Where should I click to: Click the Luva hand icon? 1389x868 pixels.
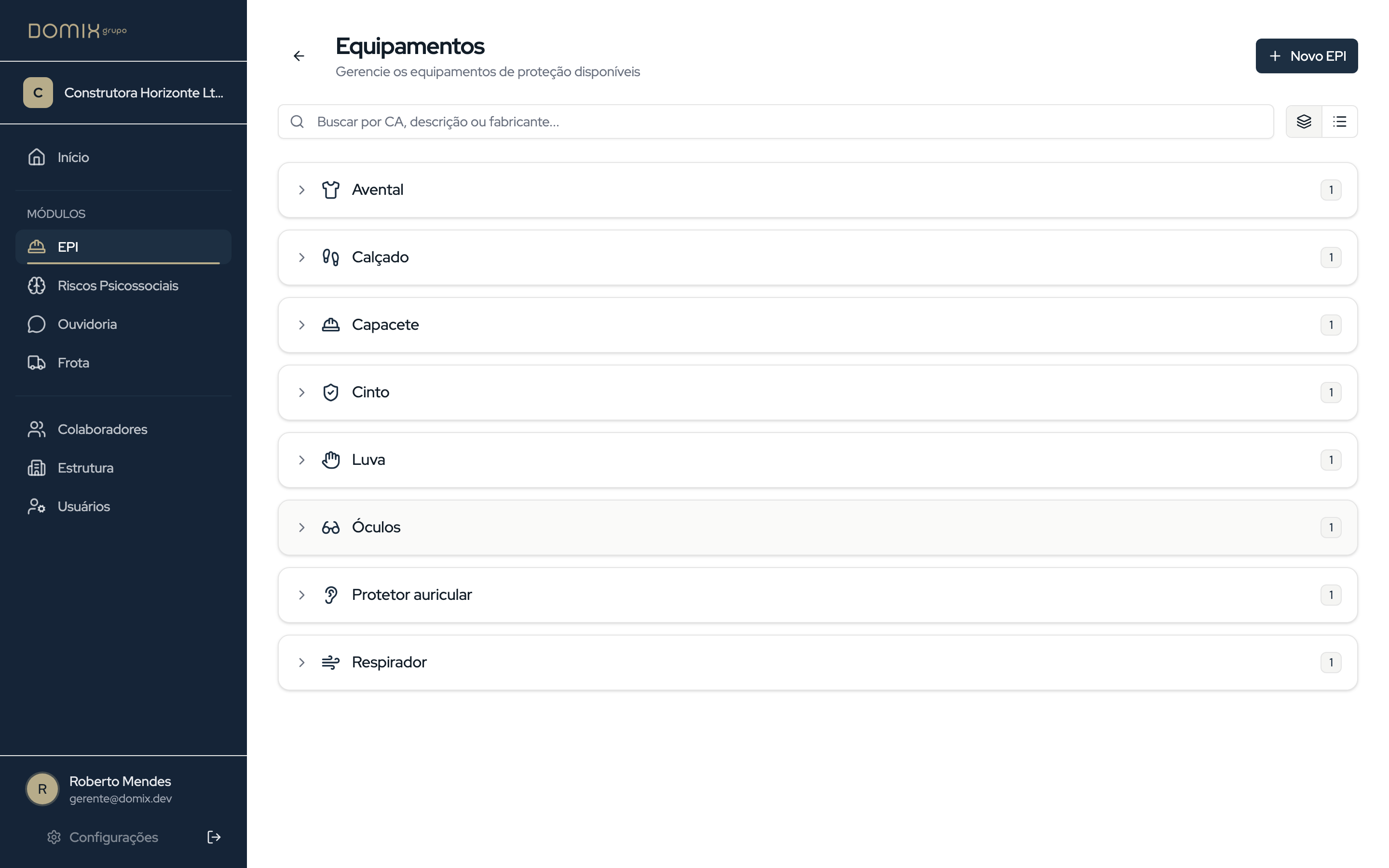pyautogui.click(x=330, y=460)
